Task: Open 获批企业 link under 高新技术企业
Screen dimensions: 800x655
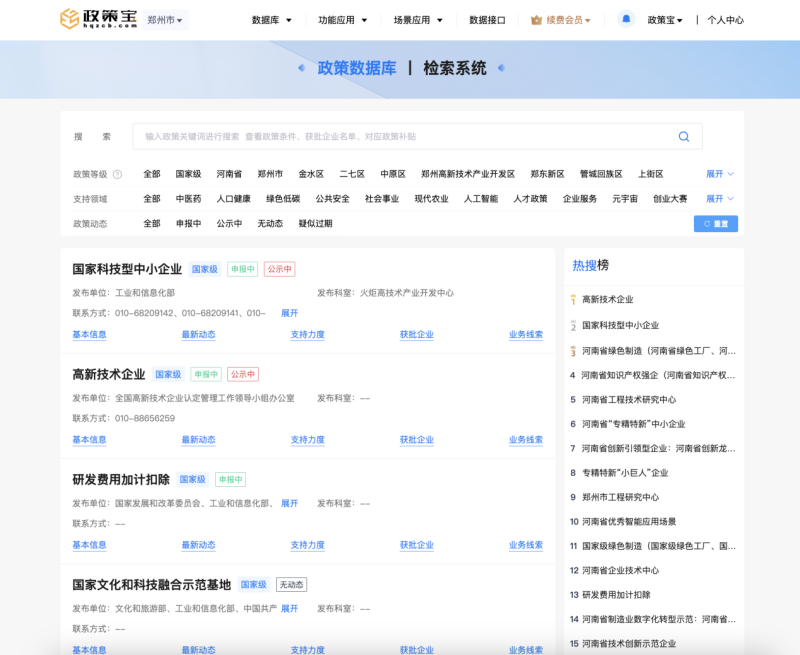Action: [x=416, y=440]
